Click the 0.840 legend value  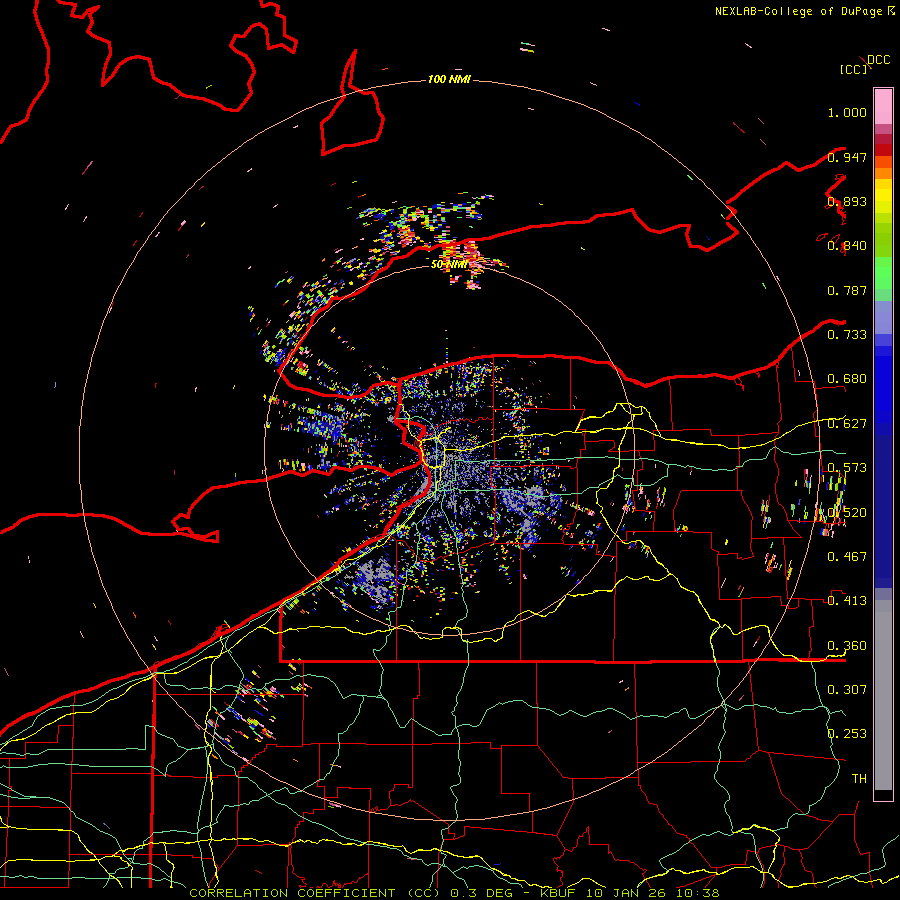tap(847, 246)
